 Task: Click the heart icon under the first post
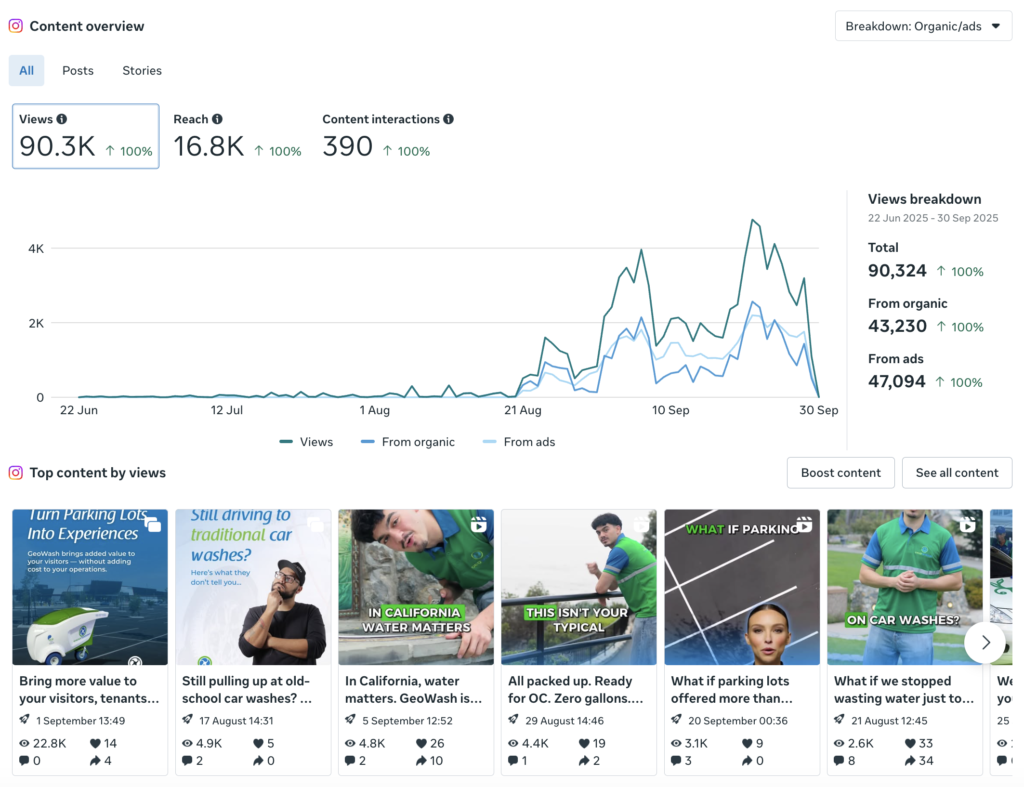click(95, 743)
